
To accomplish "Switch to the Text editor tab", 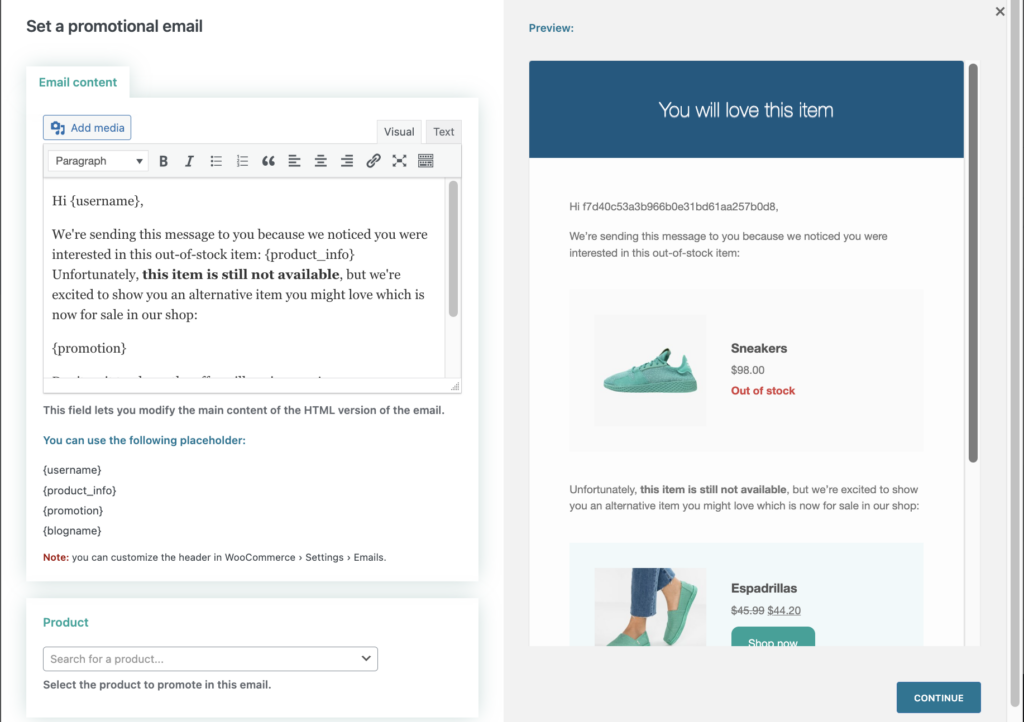I will (443, 132).
